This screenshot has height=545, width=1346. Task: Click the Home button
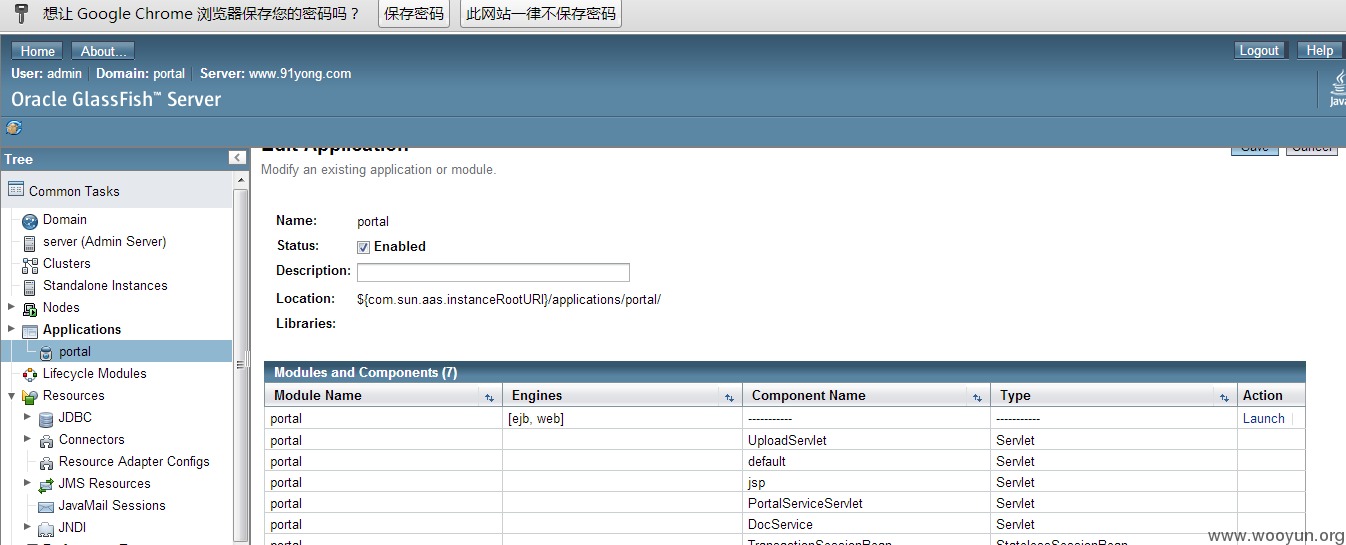[37, 51]
